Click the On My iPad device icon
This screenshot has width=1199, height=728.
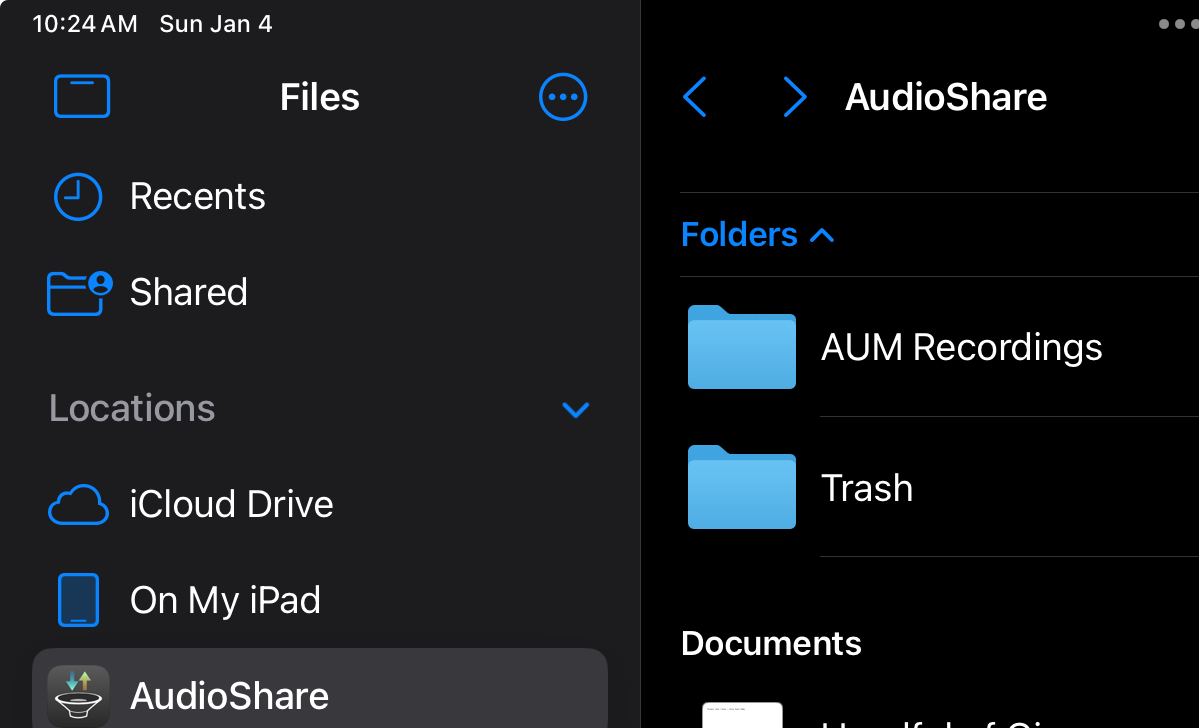[x=78, y=600]
